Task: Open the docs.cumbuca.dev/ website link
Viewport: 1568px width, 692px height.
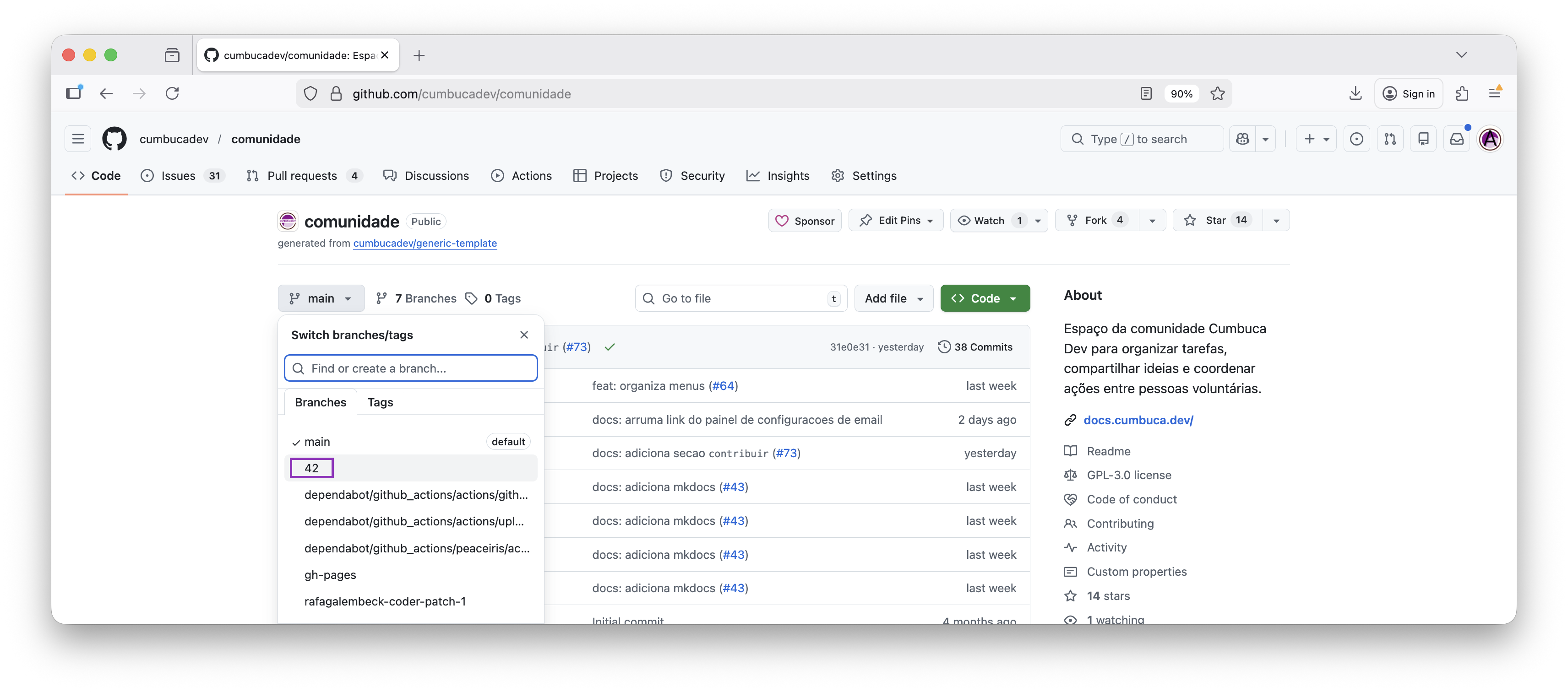Action: click(x=1138, y=420)
